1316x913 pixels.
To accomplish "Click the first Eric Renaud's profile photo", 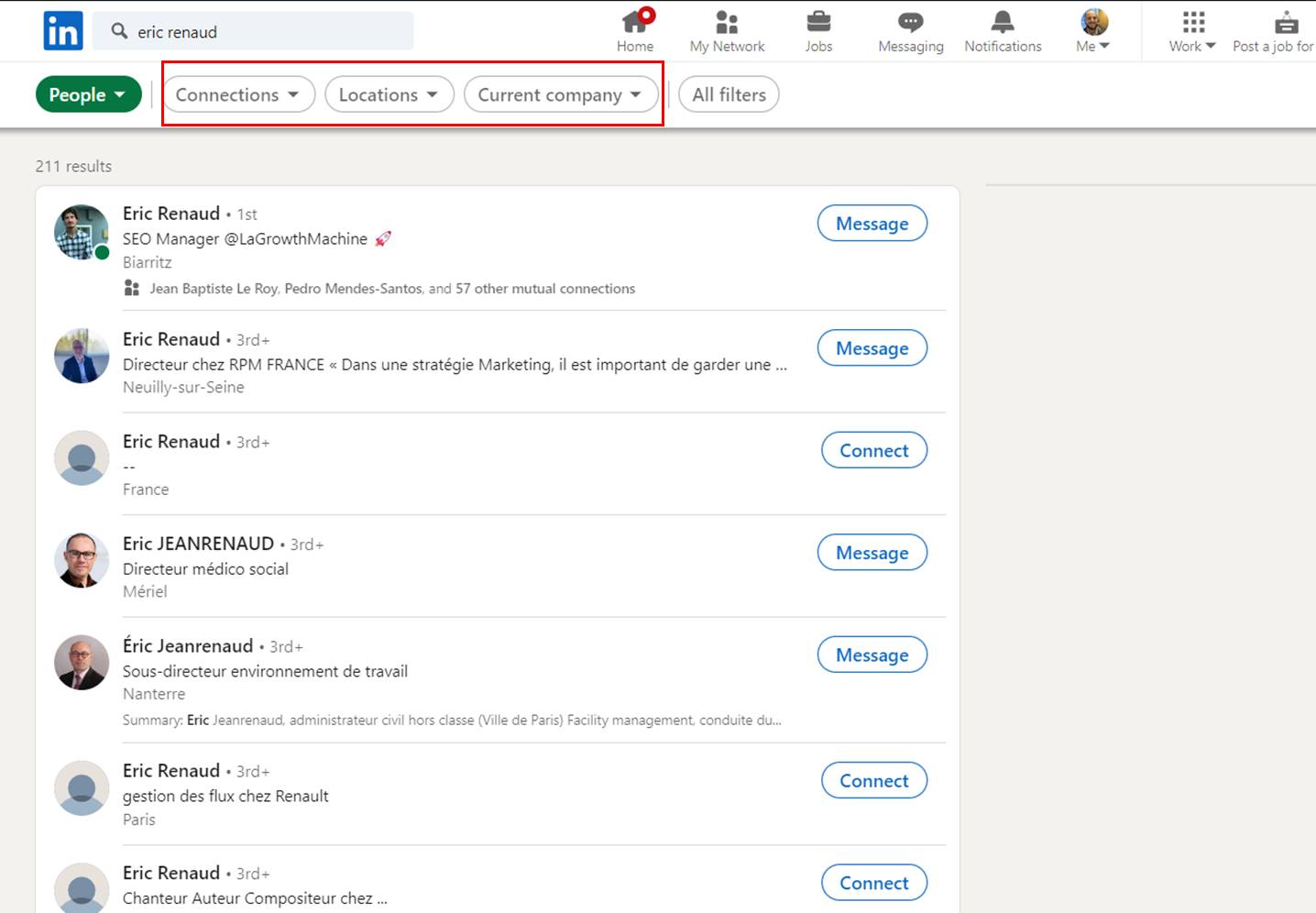I will click(81, 233).
